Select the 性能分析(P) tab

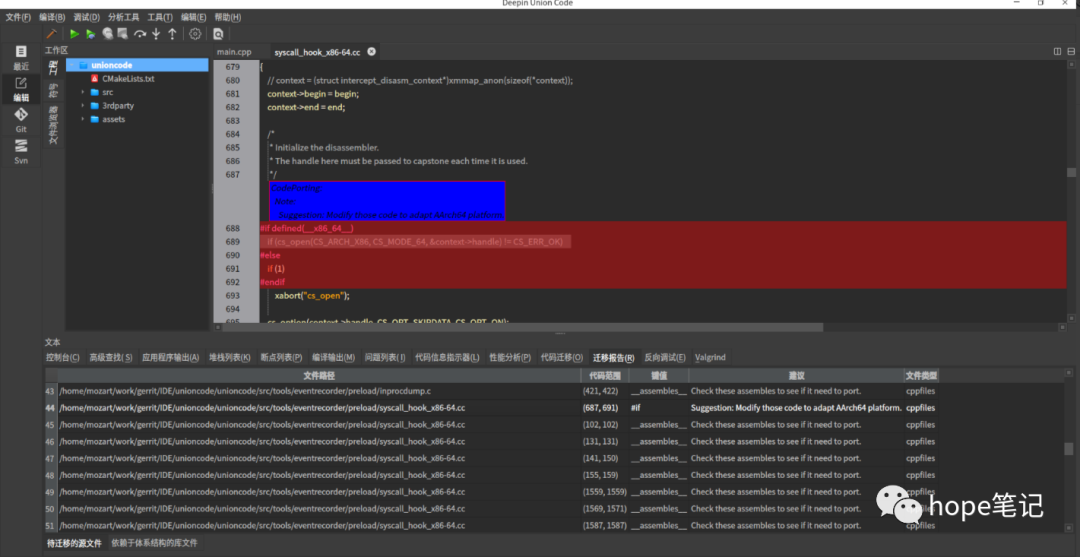(x=510, y=357)
